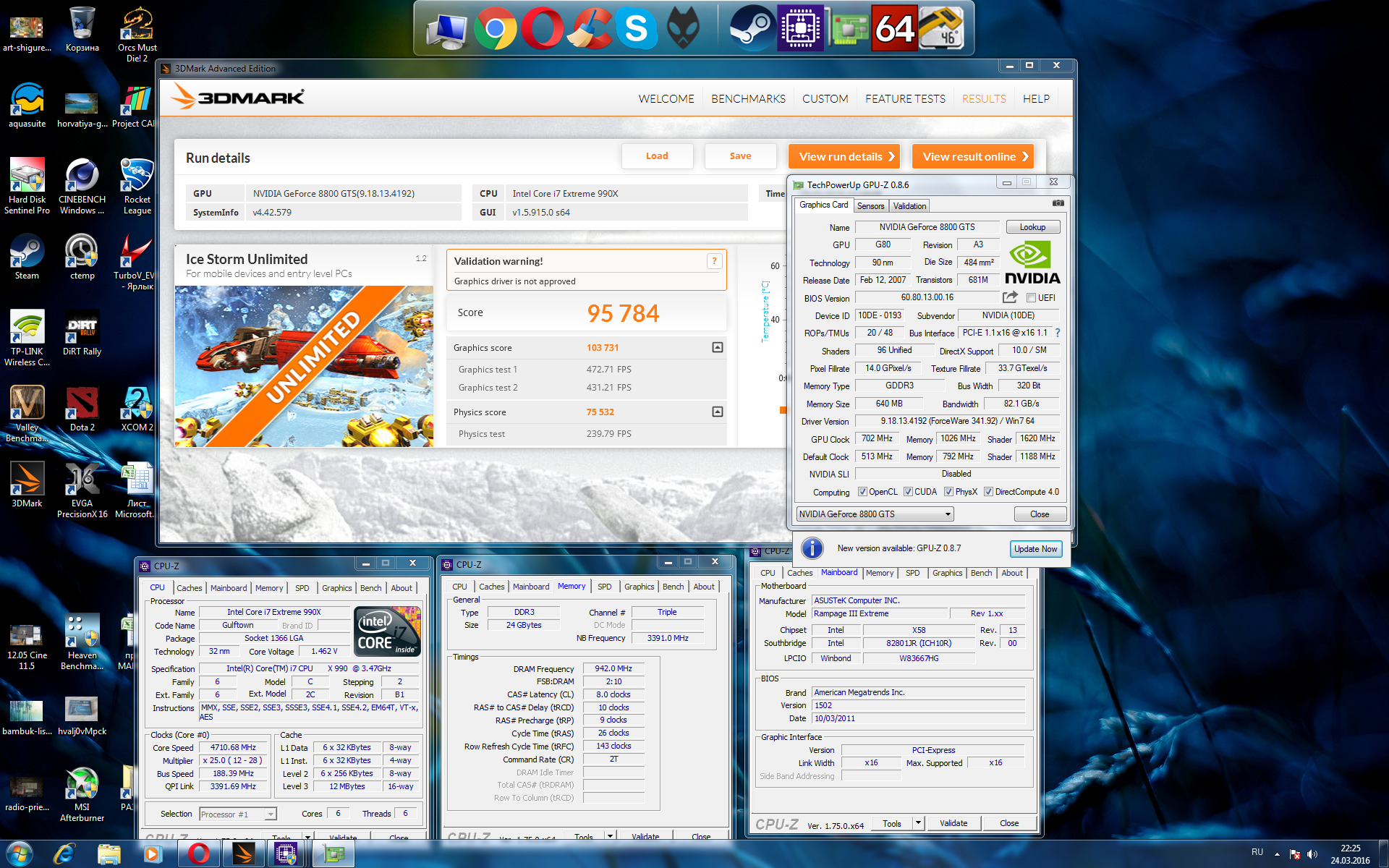Collapse the Physics score section
The image size is (1389, 868).
coord(718,412)
